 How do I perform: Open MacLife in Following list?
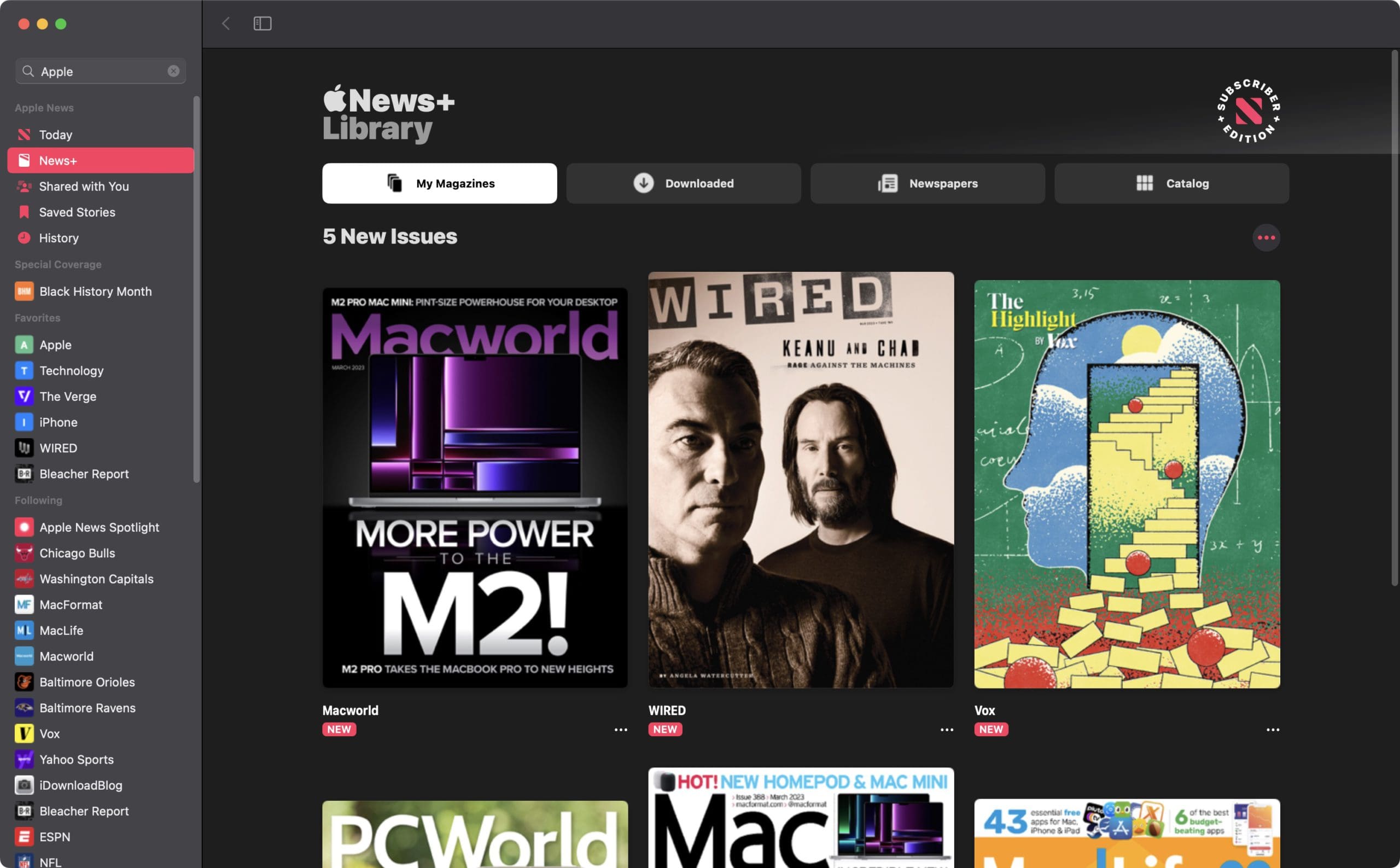point(101,630)
